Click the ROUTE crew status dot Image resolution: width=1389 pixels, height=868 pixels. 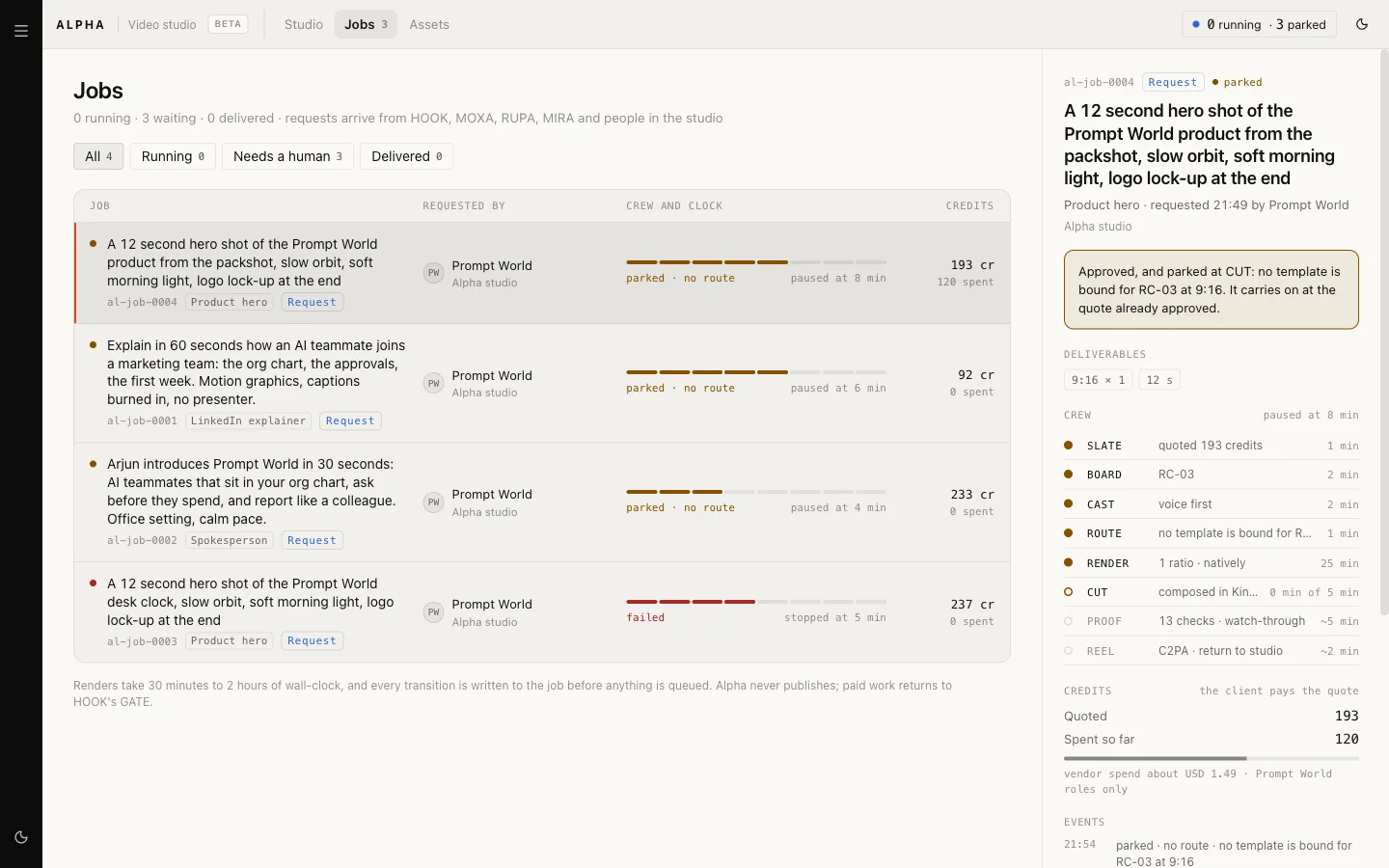pyautogui.click(x=1069, y=533)
